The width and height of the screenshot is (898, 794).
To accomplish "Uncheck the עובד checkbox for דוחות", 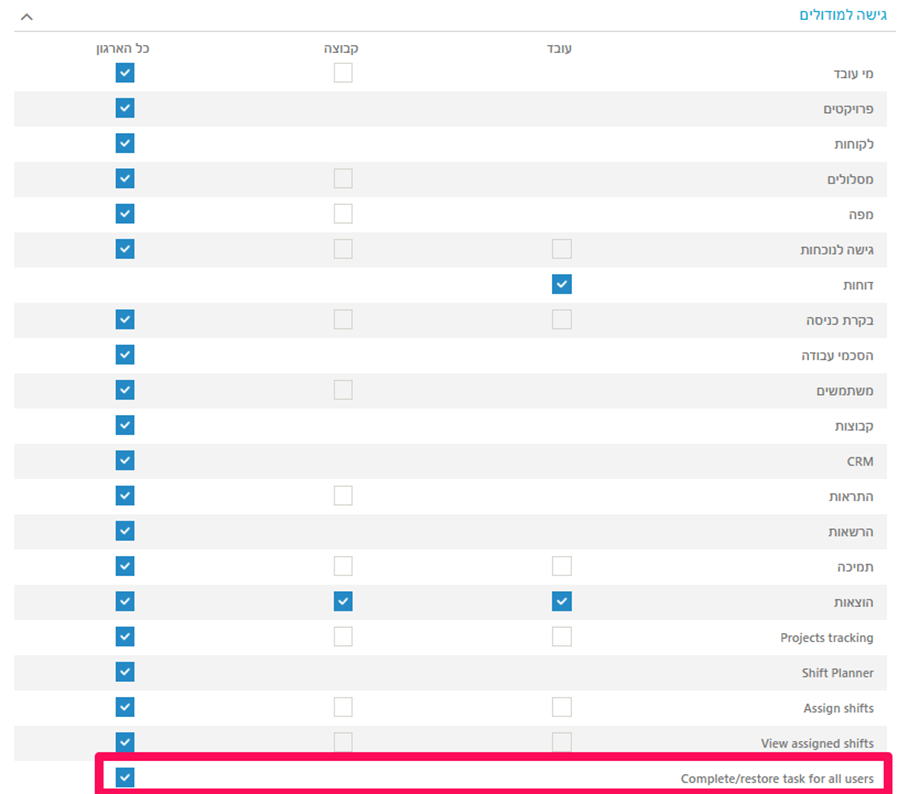I will click(x=562, y=284).
